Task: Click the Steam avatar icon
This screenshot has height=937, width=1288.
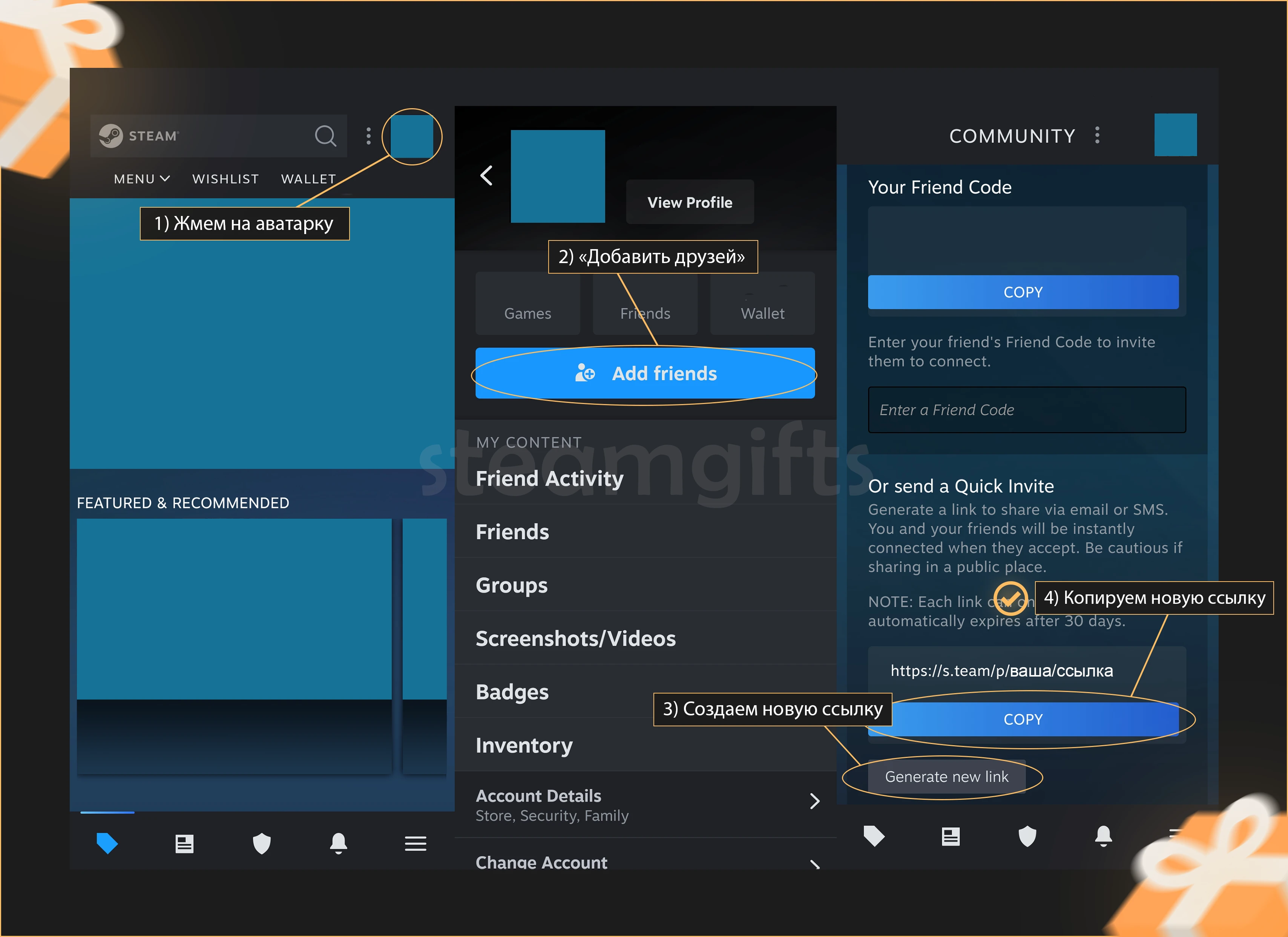Action: [x=413, y=136]
